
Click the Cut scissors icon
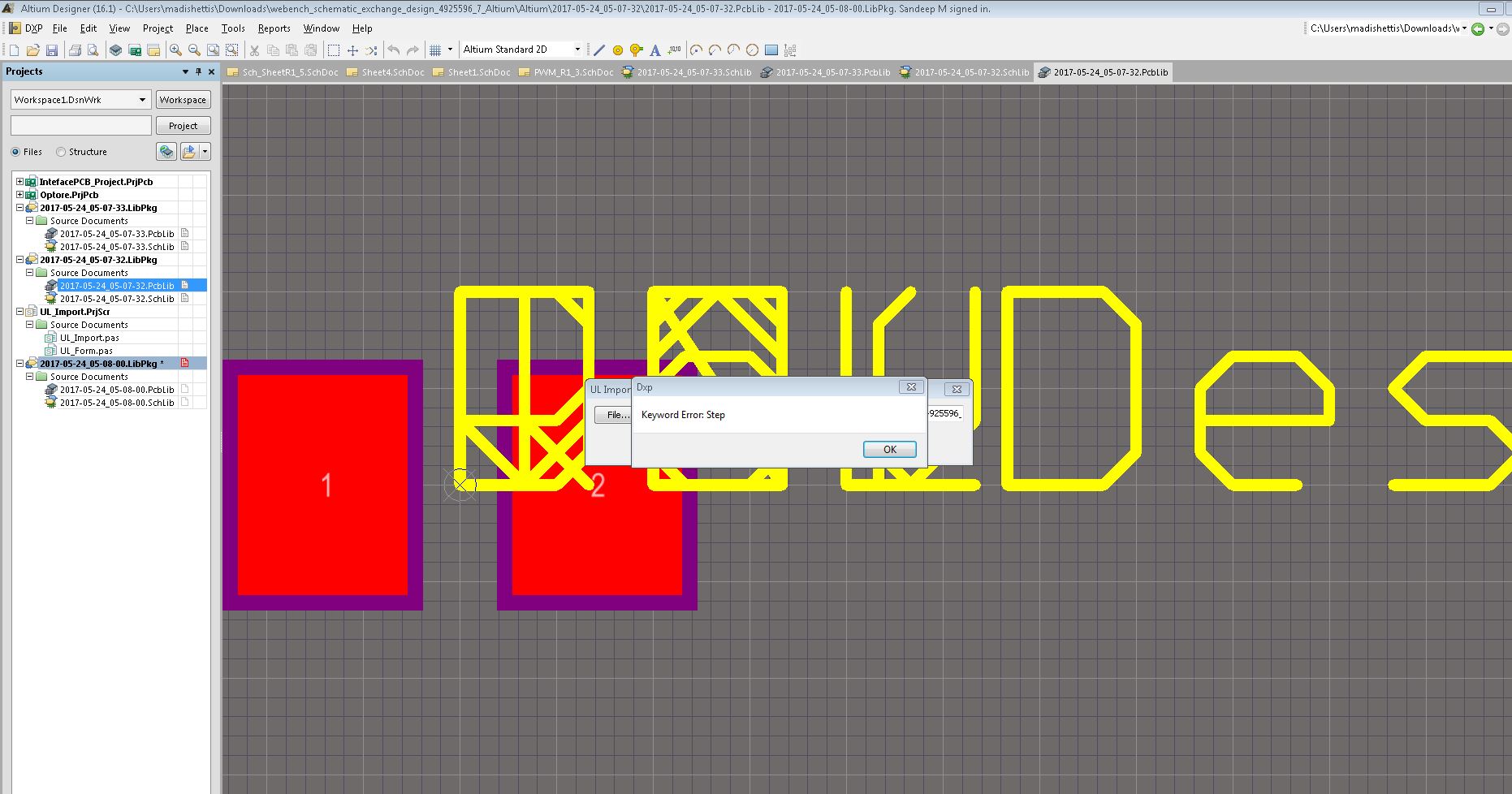pyautogui.click(x=254, y=50)
